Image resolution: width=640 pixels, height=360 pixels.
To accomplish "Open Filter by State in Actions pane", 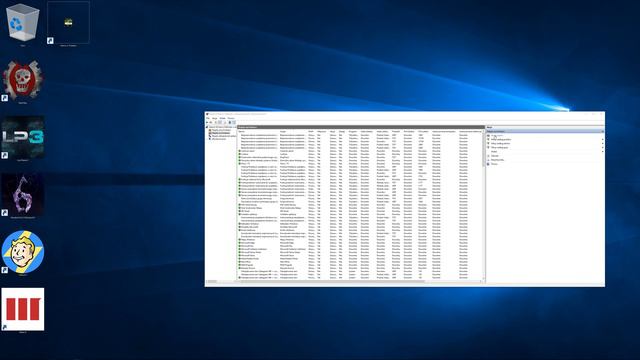I will [545, 143].
